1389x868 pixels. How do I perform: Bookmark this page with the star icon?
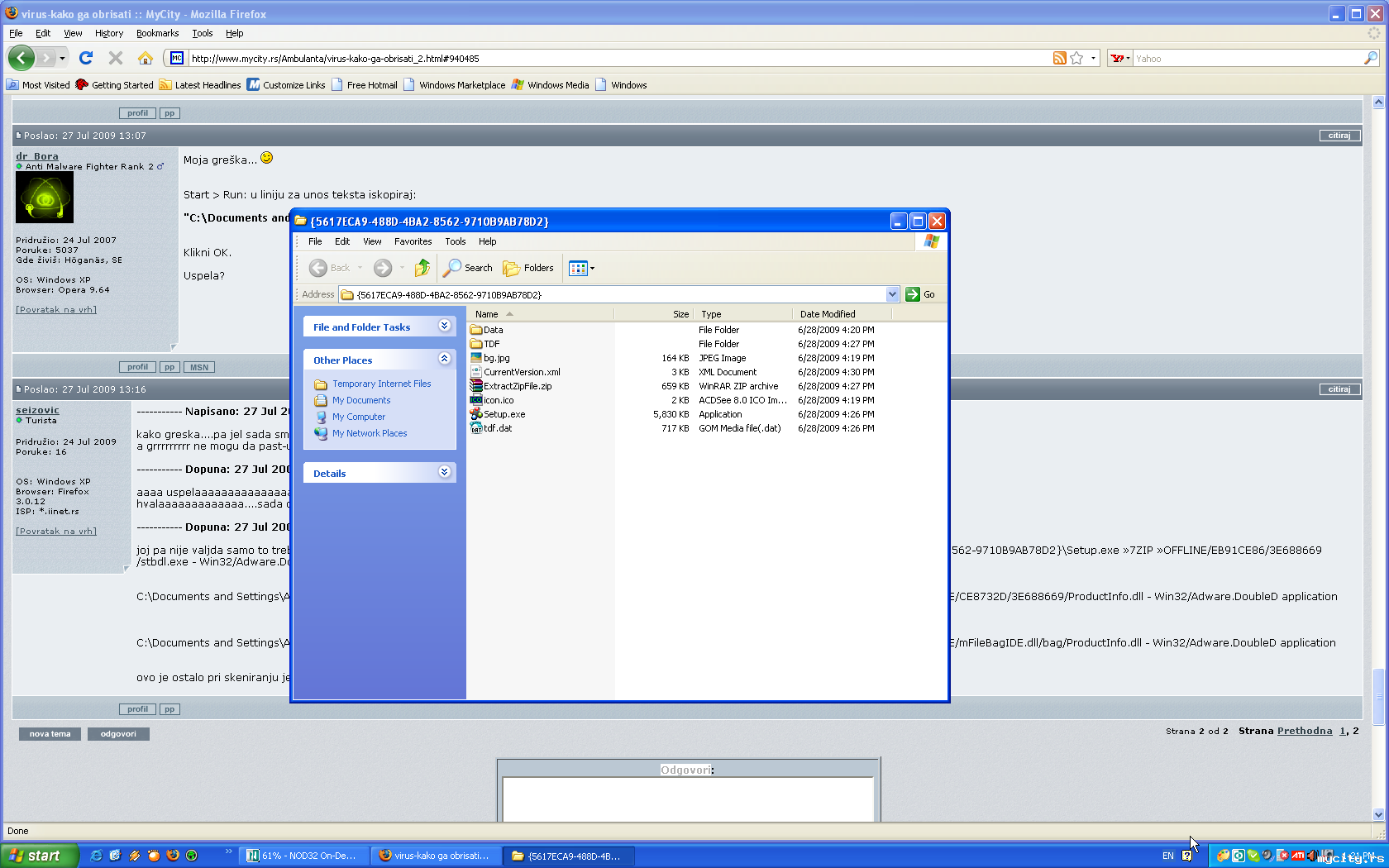[x=1076, y=58]
